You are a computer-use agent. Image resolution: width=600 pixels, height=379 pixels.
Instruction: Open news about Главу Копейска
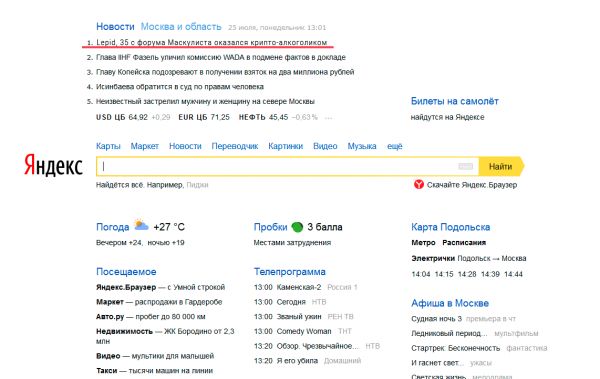225,72
